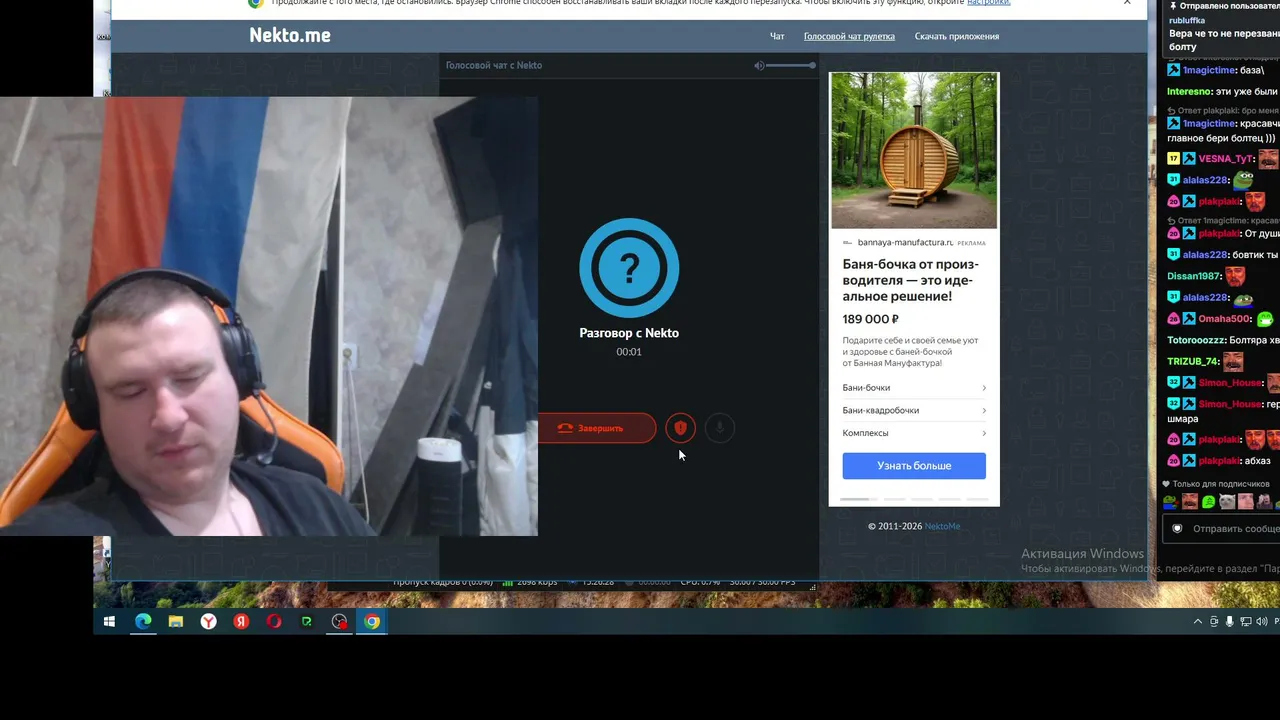
Task: Click the Голосовой чат с Nekto header
Action: (x=494, y=65)
